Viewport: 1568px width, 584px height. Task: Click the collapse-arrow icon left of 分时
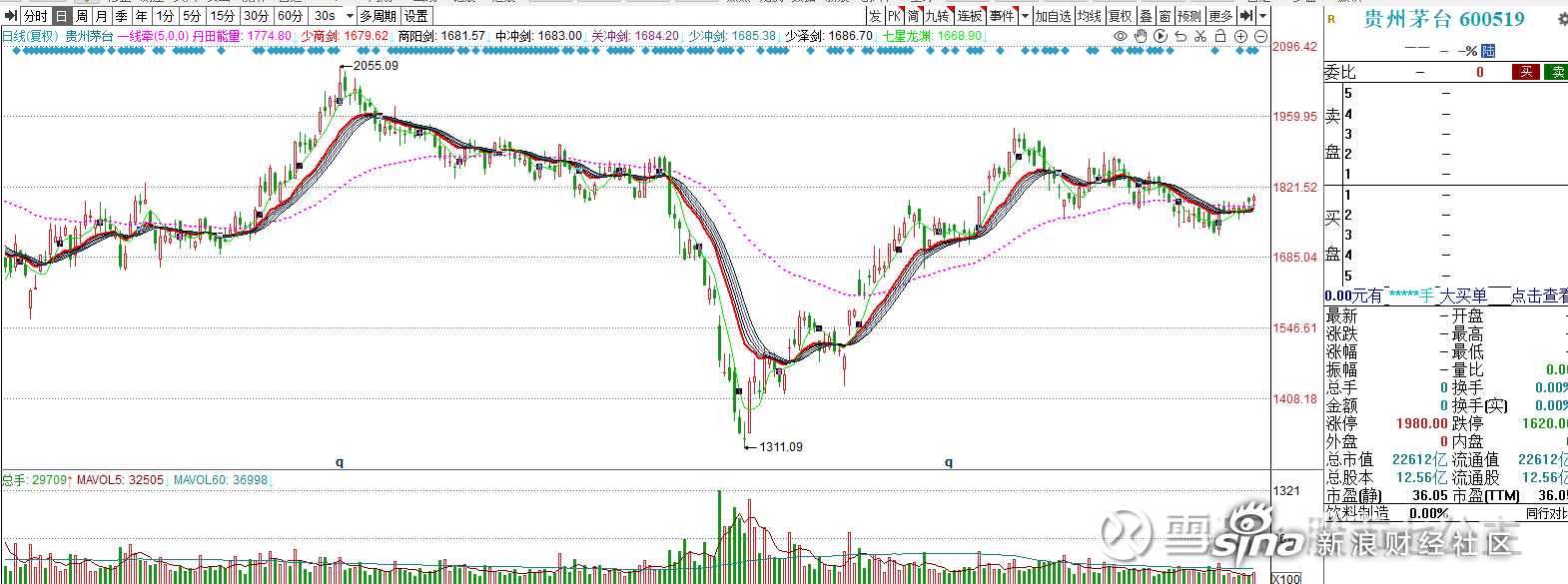coord(11,16)
